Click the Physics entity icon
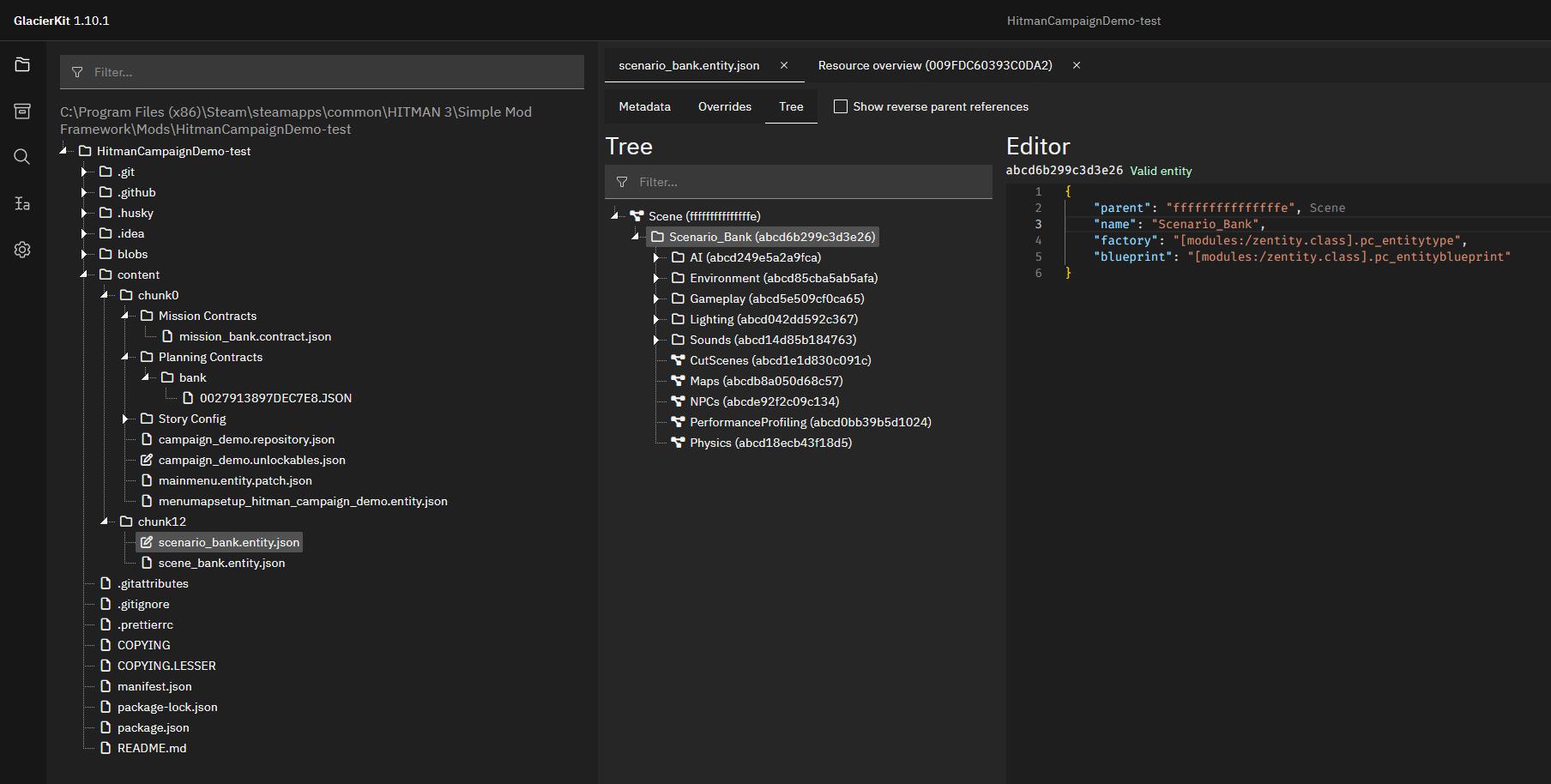This screenshot has height=784, width=1551. coord(678,443)
